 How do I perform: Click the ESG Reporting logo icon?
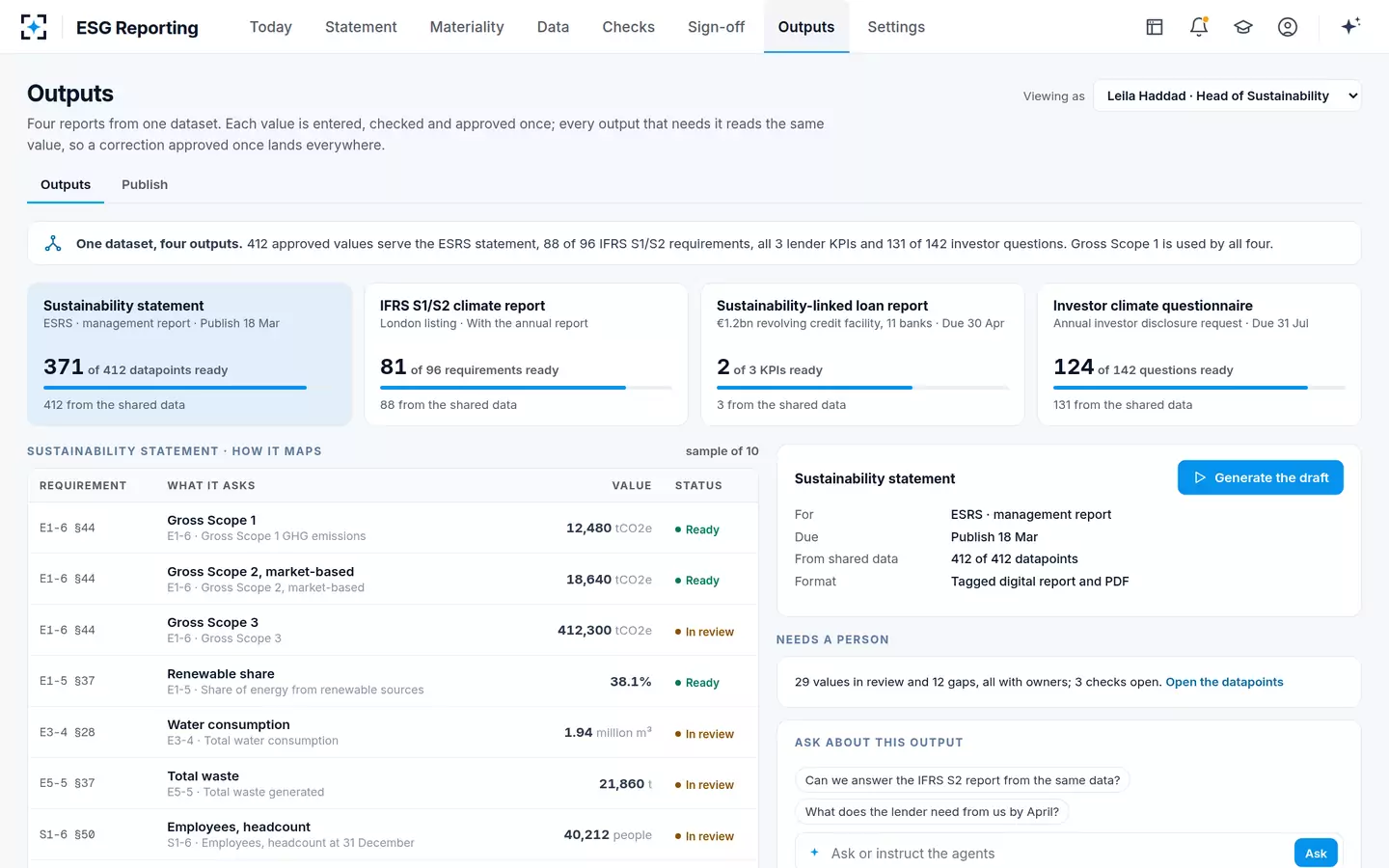[x=34, y=27]
